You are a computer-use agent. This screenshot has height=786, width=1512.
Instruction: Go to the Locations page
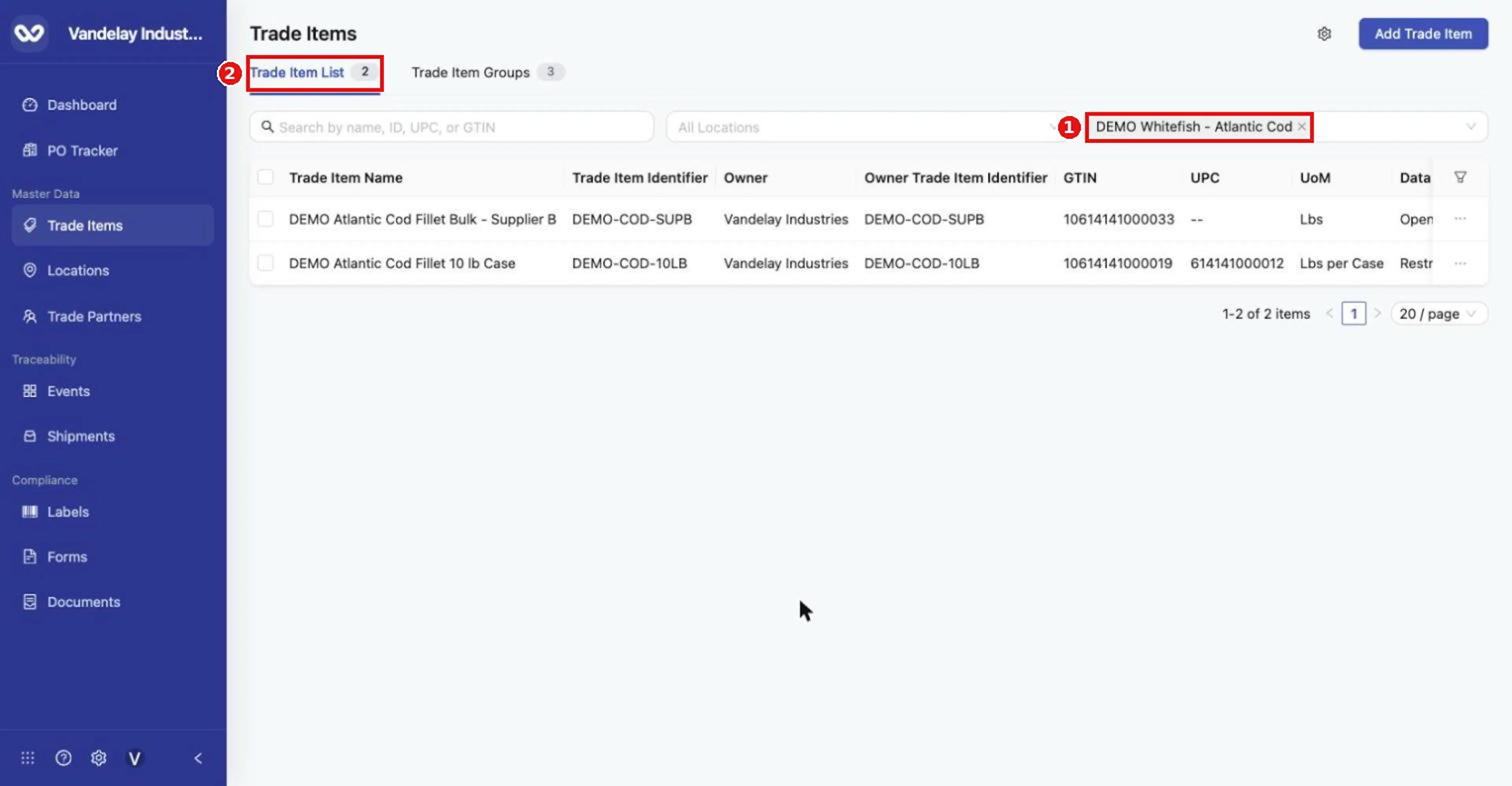tap(78, 270)
